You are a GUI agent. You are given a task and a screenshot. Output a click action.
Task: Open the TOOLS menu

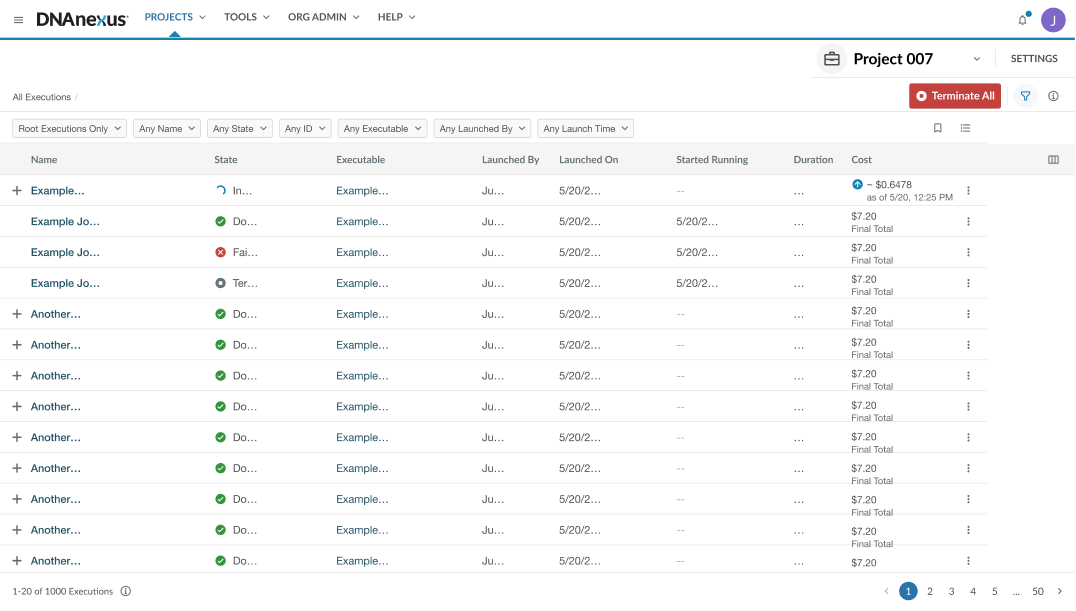[x=246, y=17]
